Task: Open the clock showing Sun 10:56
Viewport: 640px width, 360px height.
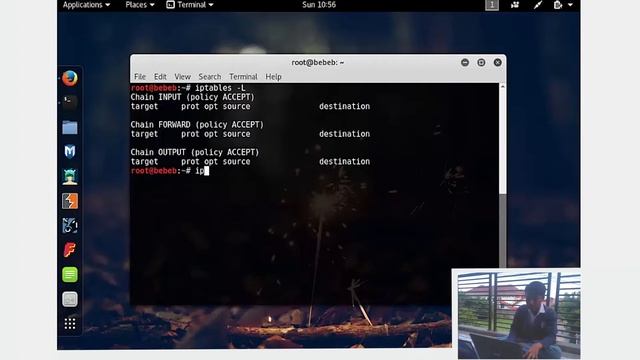Action: (x=319, y=5)
